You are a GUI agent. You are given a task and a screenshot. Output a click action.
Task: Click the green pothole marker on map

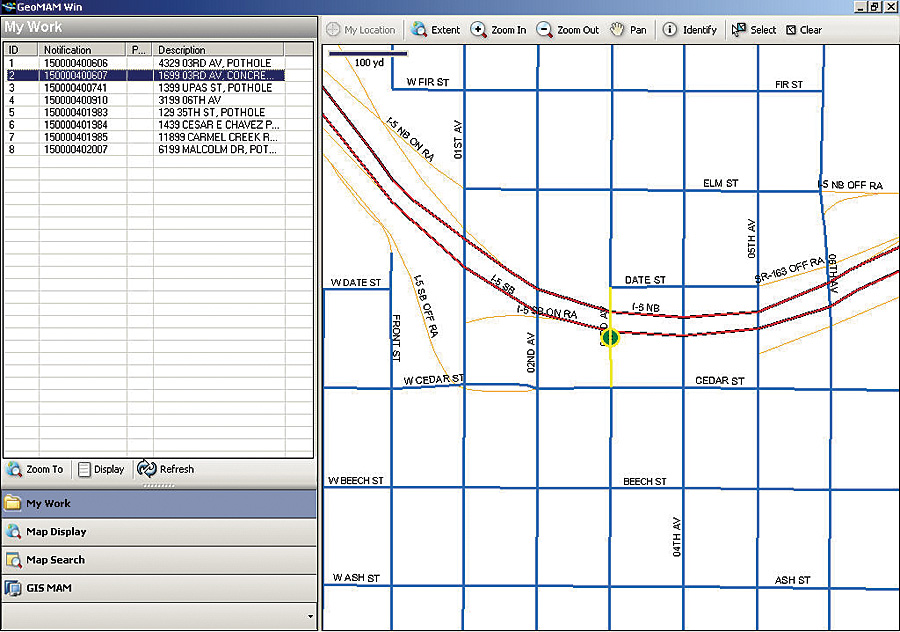(610, 338)
